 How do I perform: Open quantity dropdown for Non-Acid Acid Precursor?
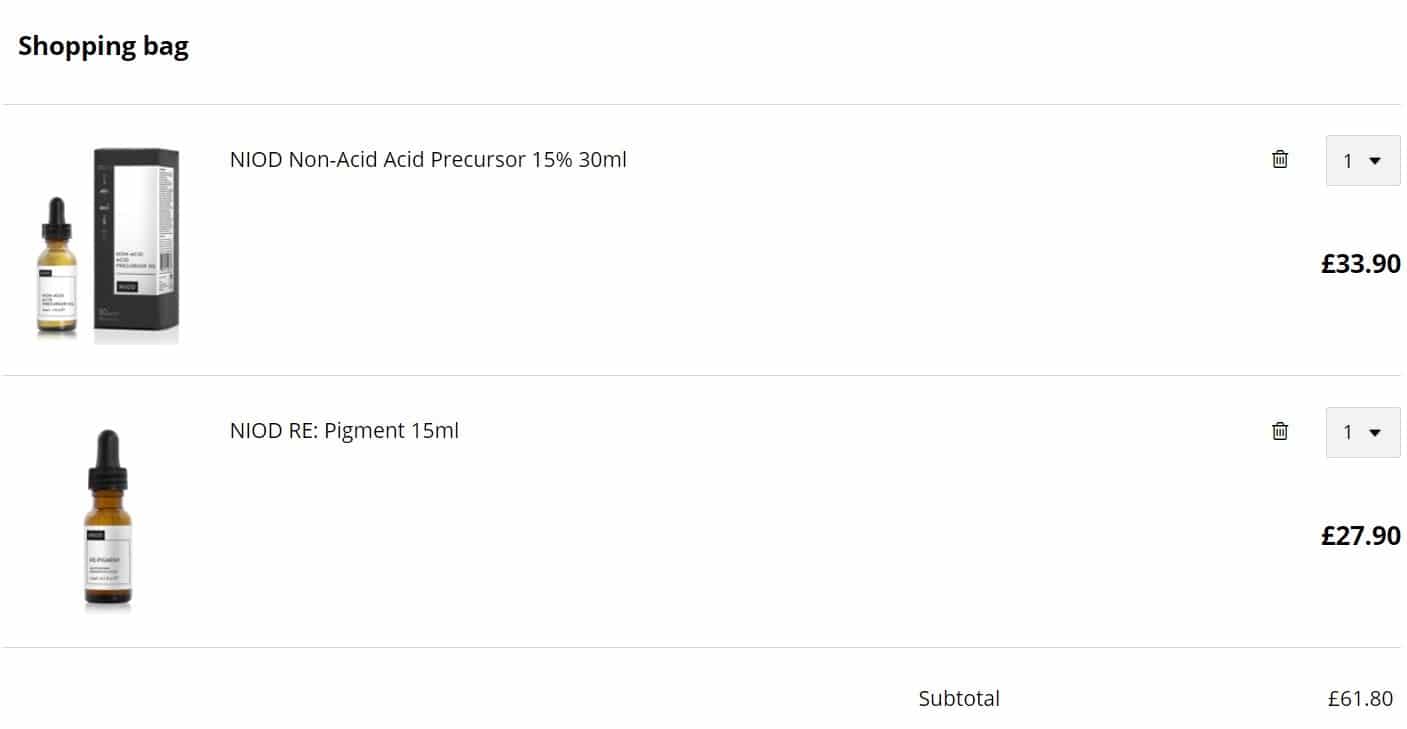pyautogui.click(x=1362, y=160)
